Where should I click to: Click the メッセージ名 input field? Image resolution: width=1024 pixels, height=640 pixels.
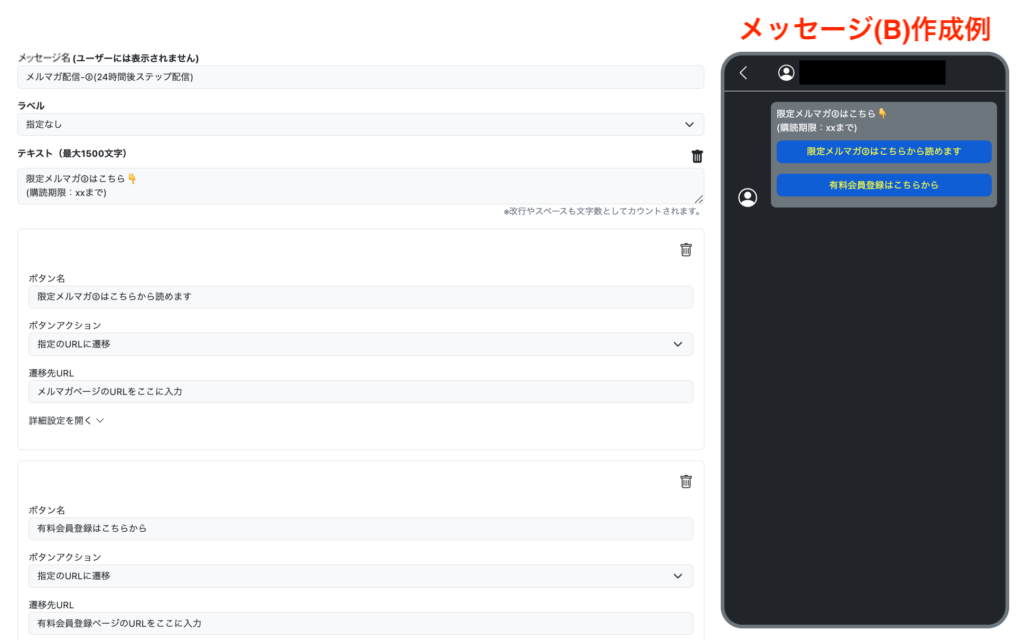360,77
